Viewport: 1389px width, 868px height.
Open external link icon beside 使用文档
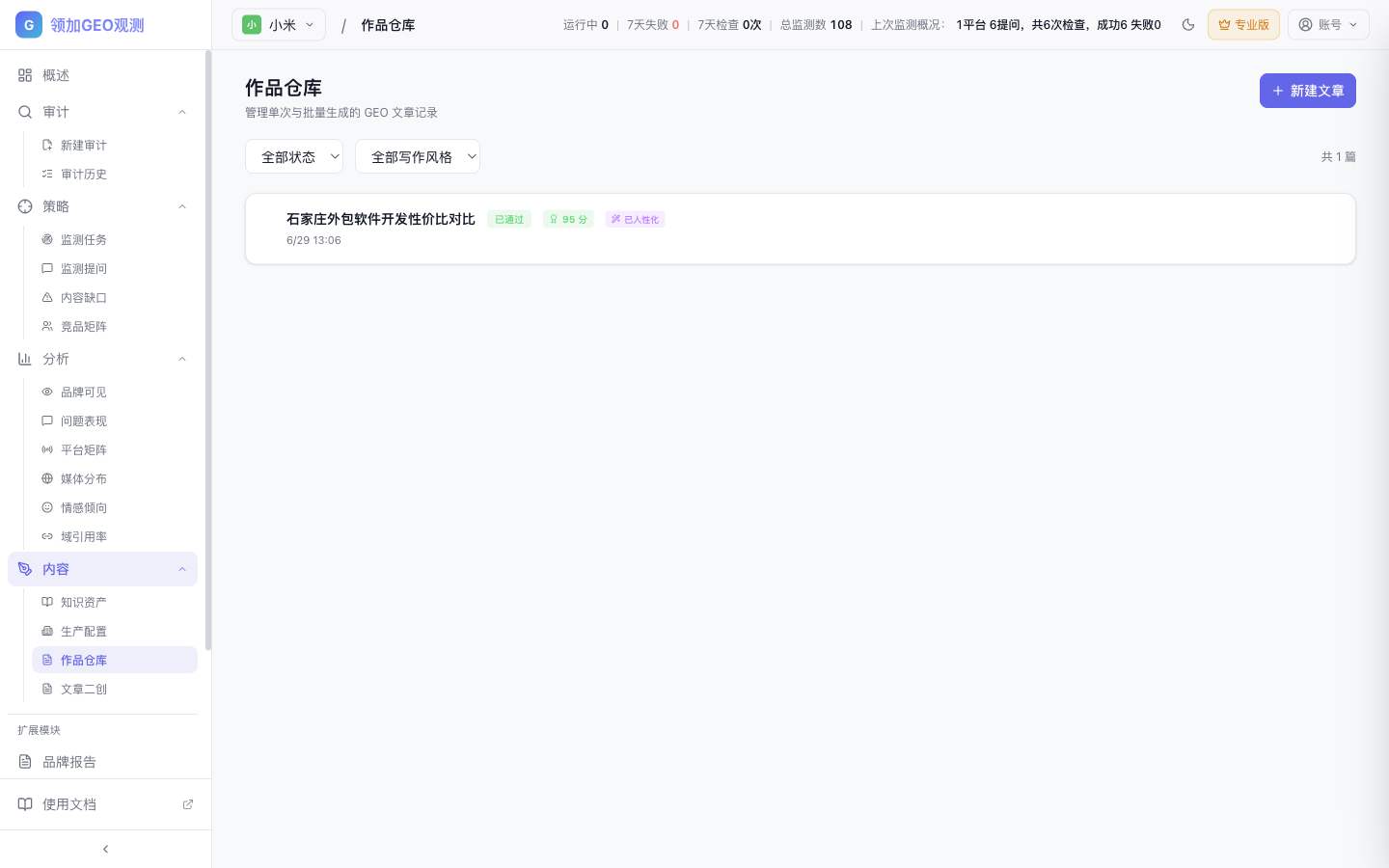point(188,804)
